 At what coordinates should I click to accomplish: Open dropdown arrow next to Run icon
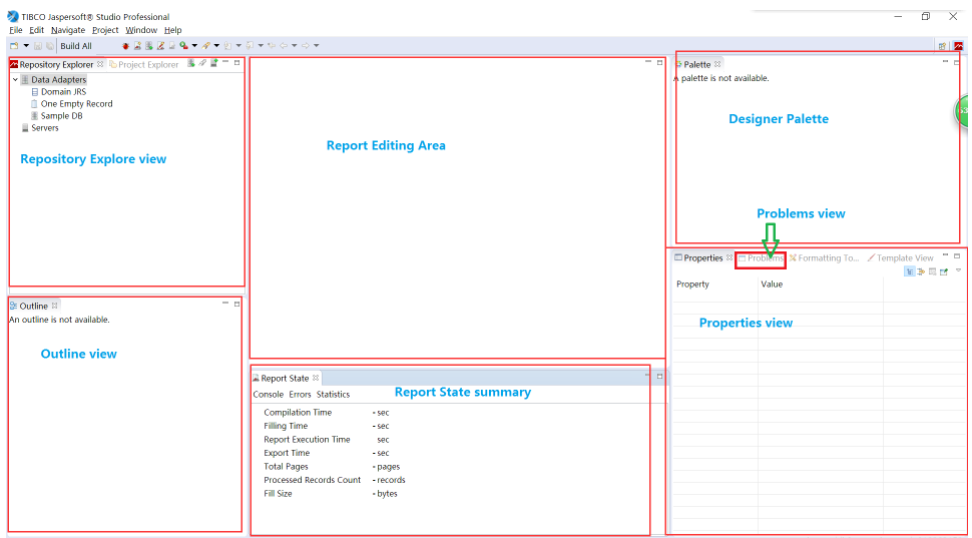(x=195, y=46)
